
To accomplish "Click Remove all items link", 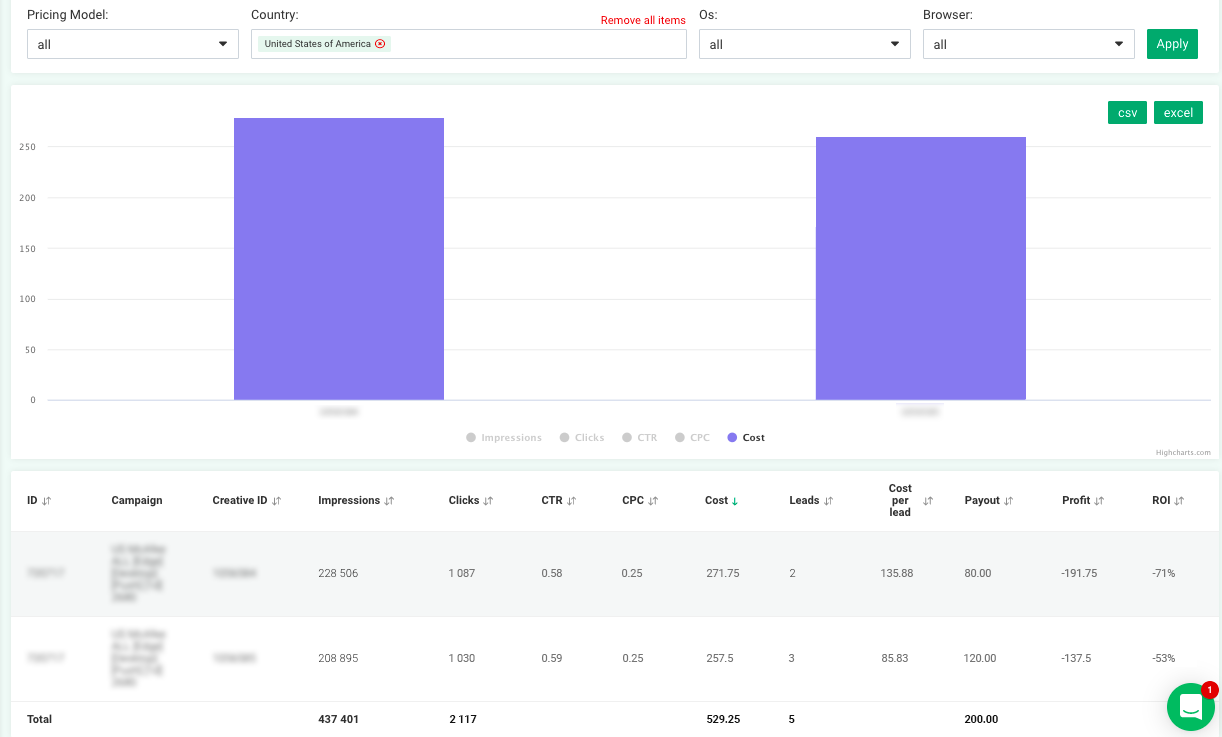I will click(643, 20).
